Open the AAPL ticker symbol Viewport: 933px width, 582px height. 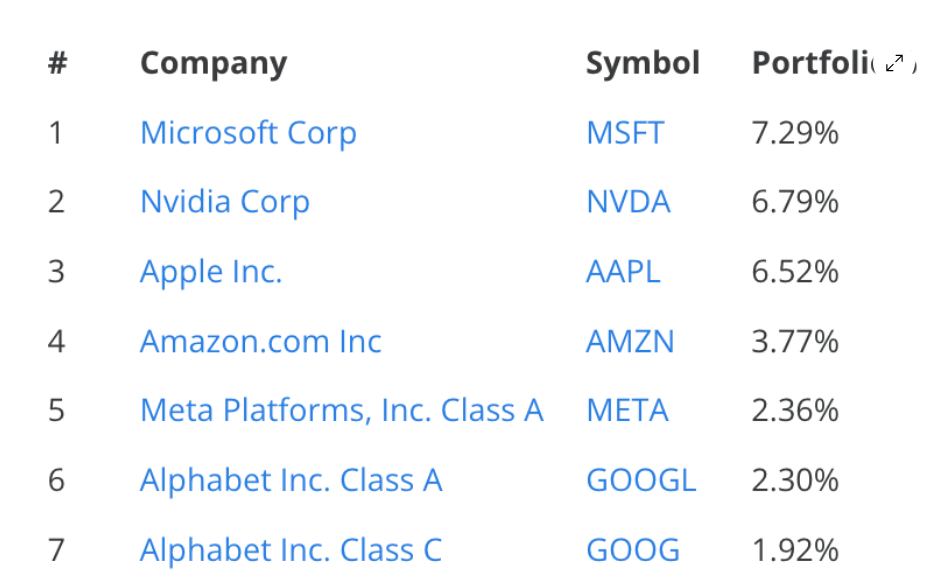[623, 272]
